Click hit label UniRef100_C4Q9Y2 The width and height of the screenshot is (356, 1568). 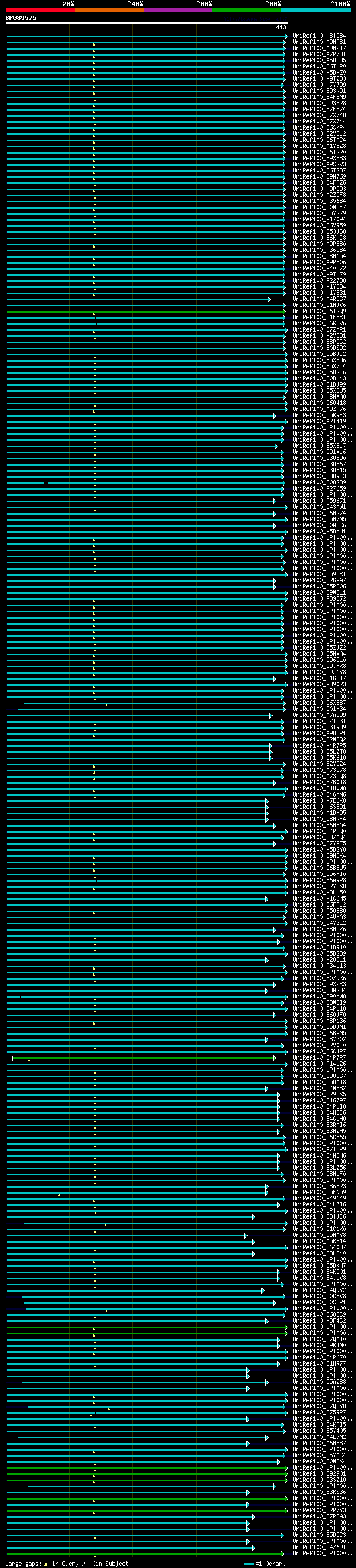(x=319, y=1290)
